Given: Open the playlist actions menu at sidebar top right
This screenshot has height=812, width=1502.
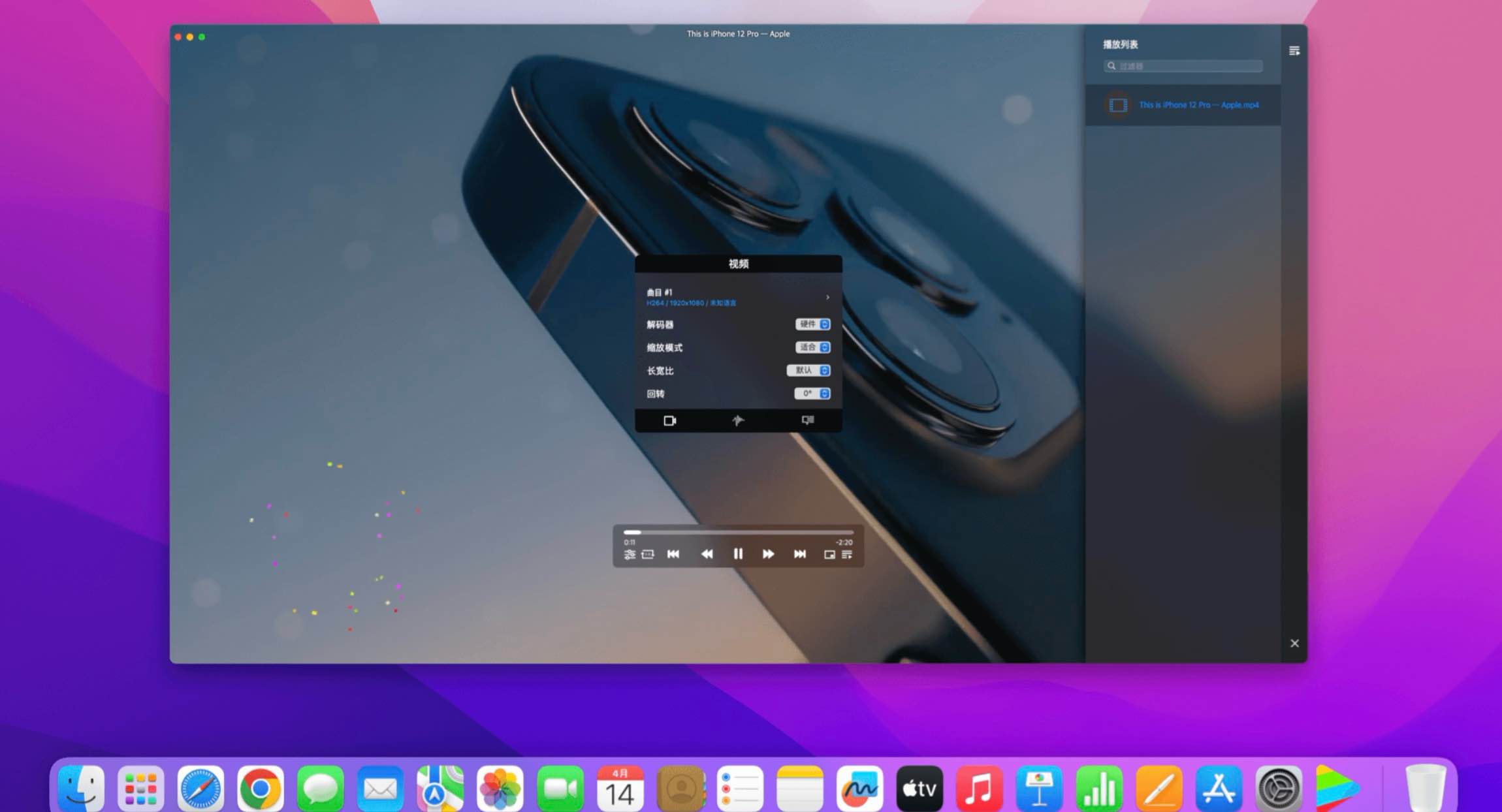Looking at the screenshot, I should [1294, 50].
